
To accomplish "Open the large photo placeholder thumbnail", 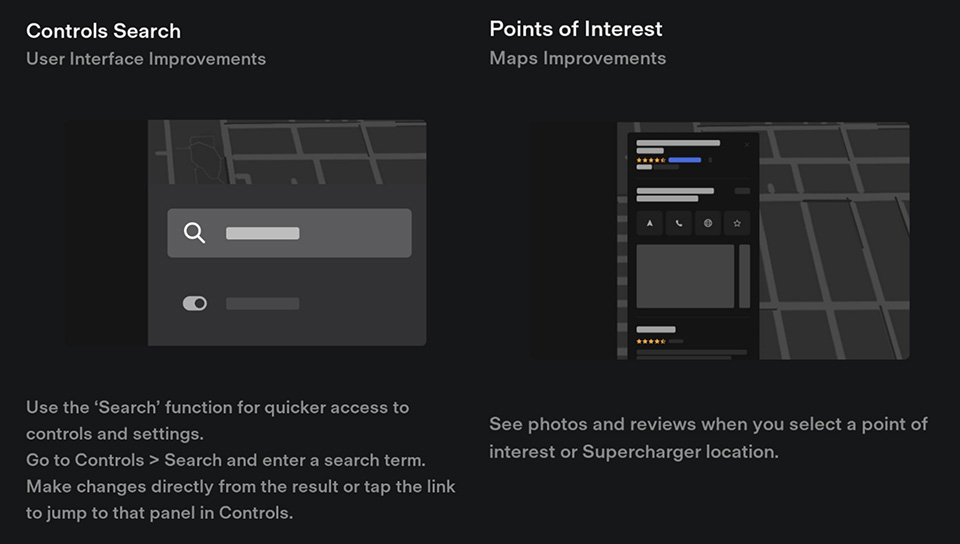I will [x=685, y=276].
